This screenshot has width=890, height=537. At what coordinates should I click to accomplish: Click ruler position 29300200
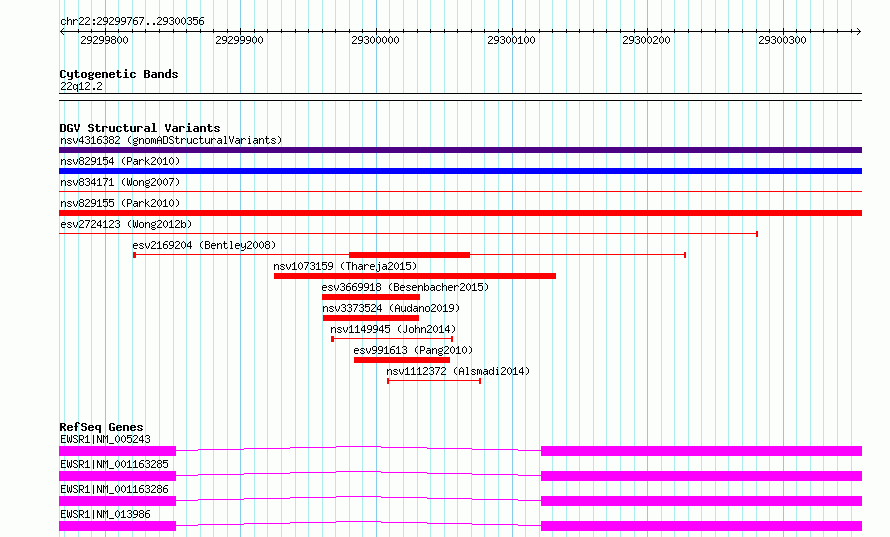click(x=646, y=40)
